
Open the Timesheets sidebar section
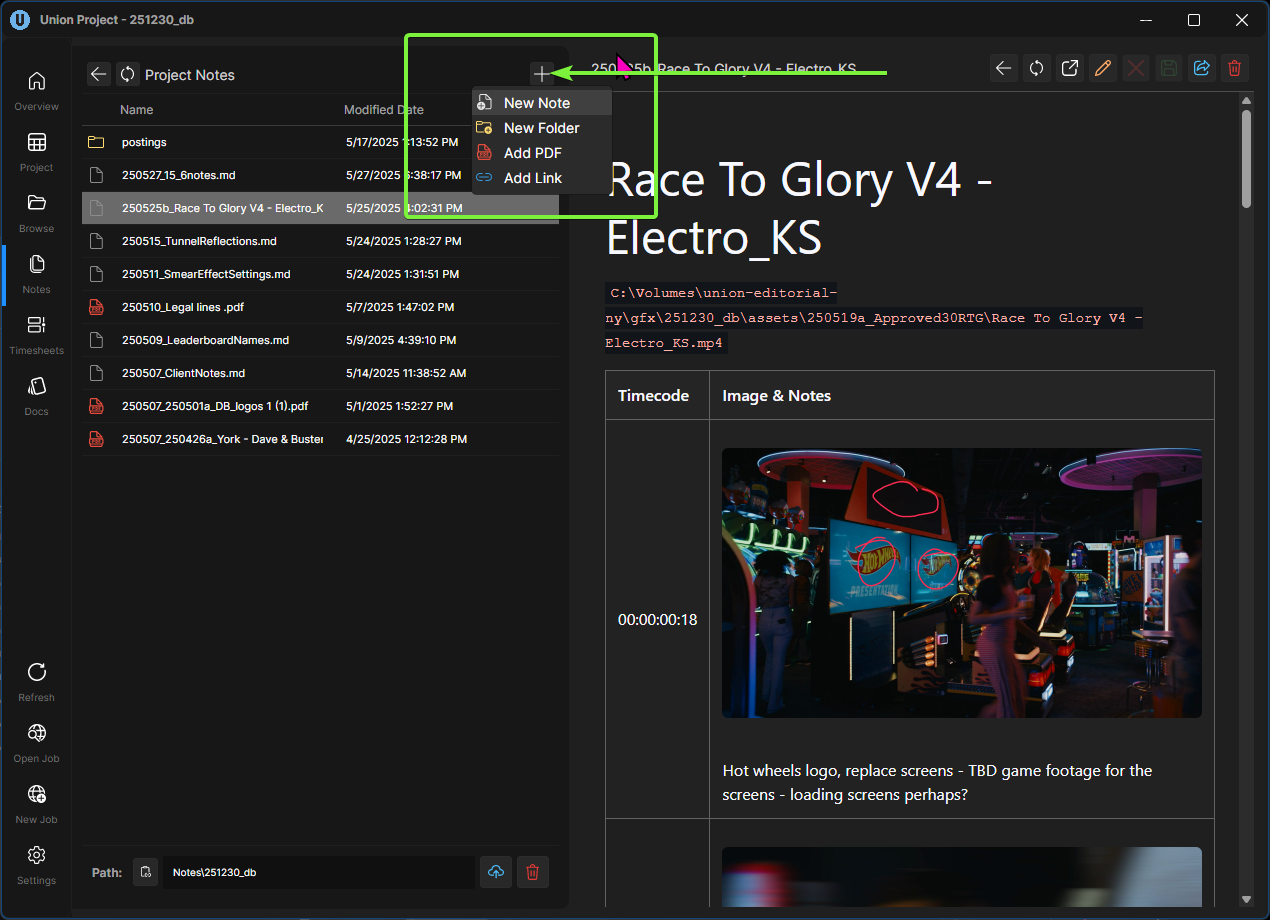(x=36, y=334)
